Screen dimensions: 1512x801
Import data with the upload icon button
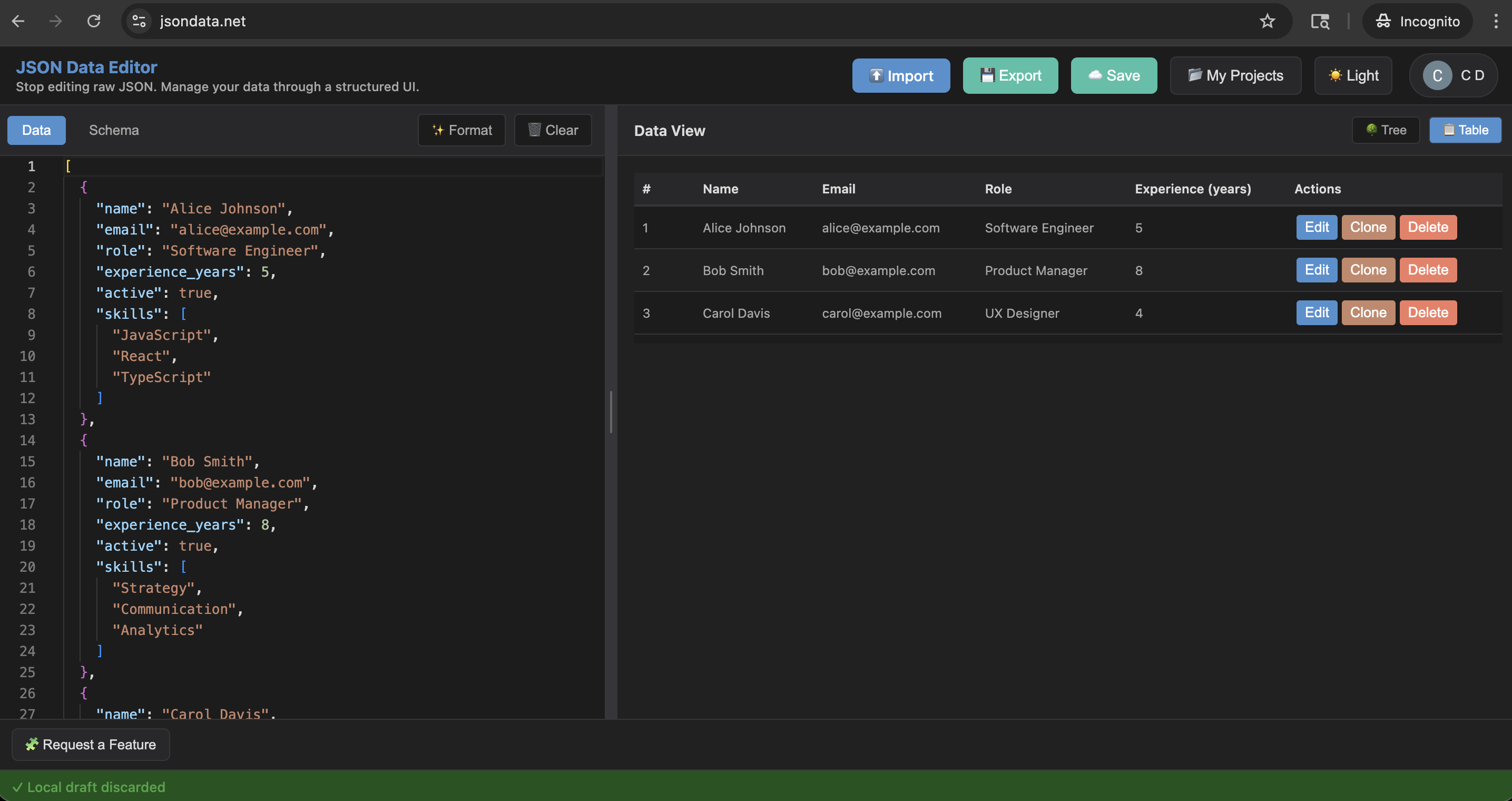900,75
